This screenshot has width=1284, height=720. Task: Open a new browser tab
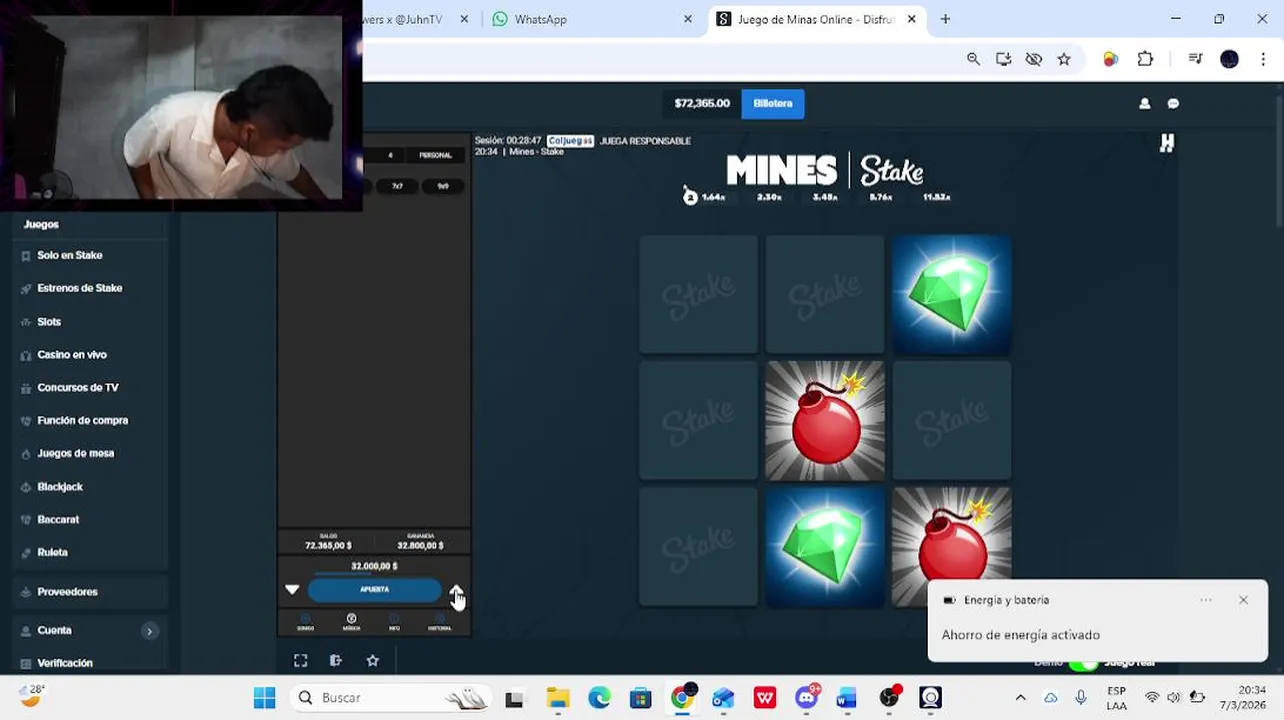pyautogui.click(x=945, y=19)
